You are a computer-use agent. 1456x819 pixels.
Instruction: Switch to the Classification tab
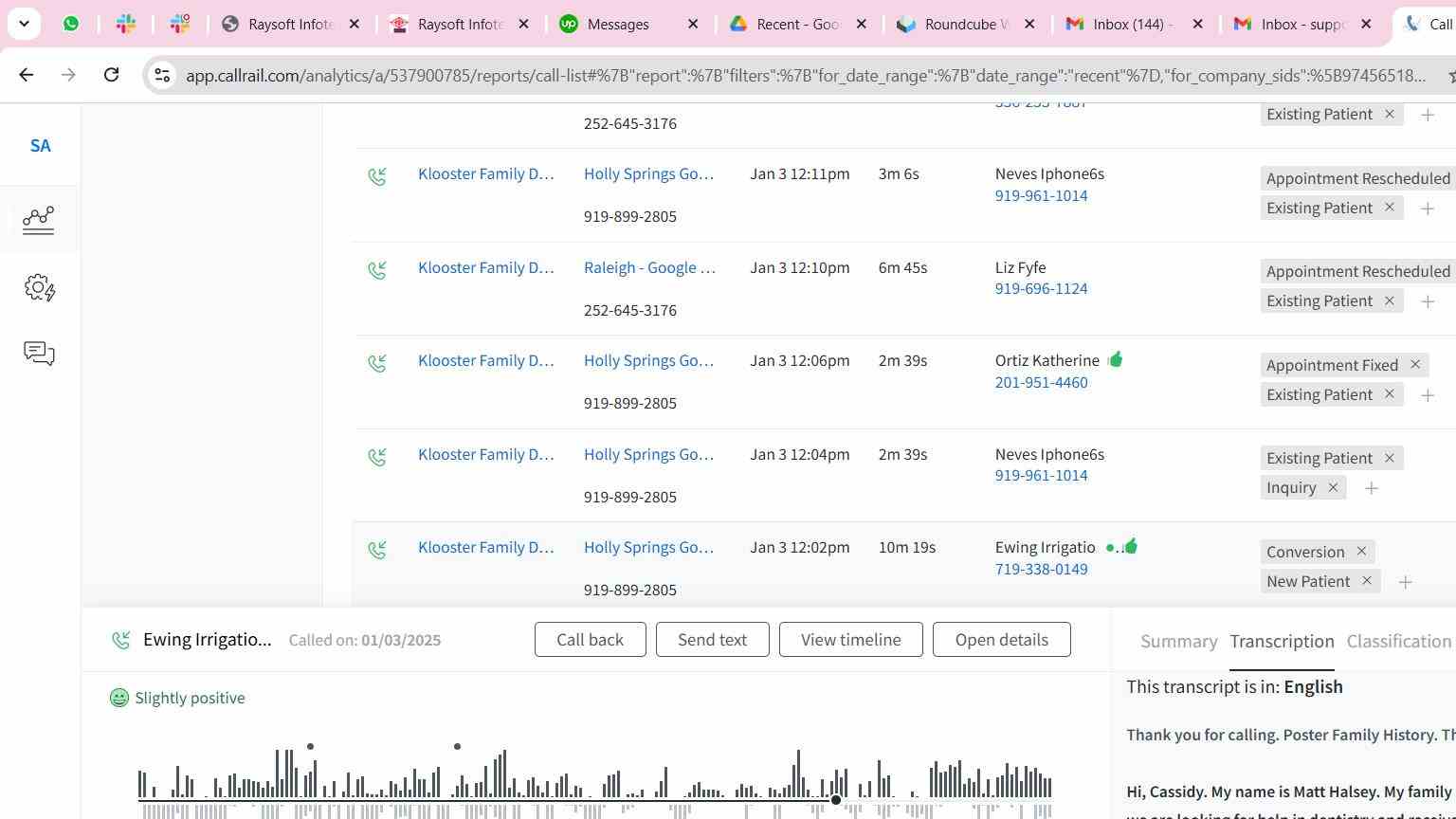point(1399,642)
